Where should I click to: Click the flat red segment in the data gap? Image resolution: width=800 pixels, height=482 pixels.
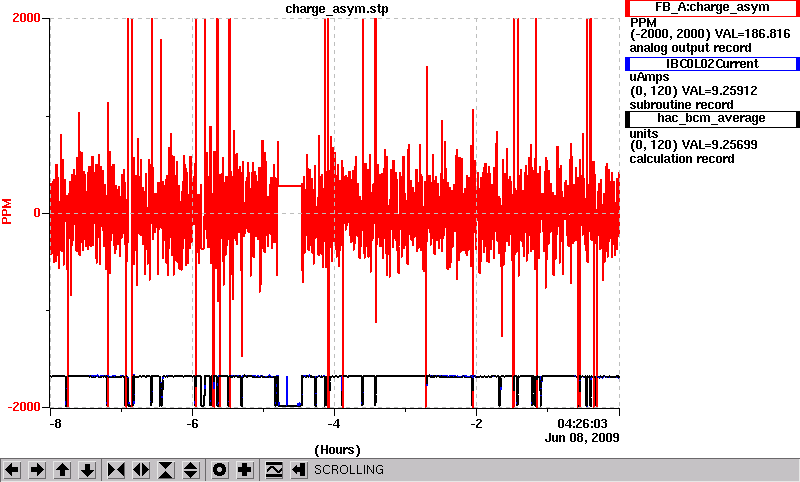click(x=290, y=186)
